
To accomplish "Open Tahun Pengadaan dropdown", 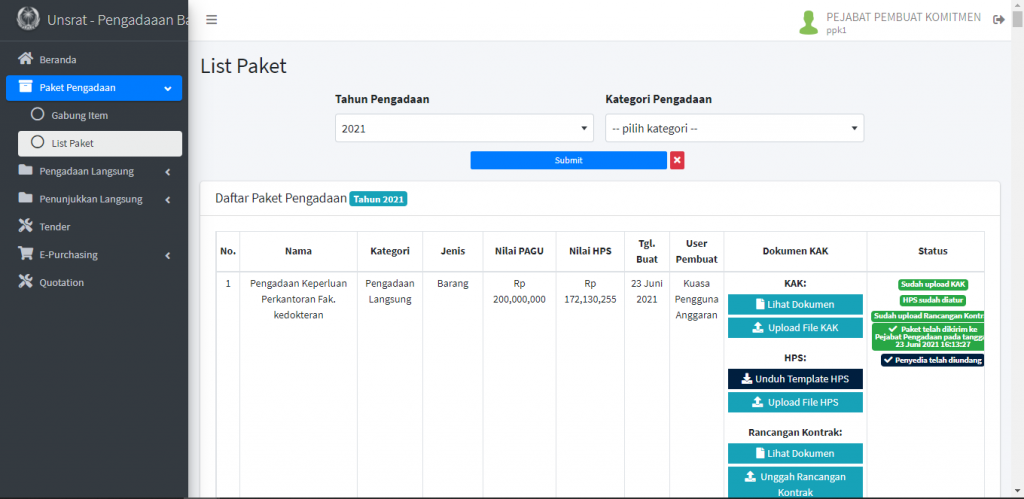I will pyautogui.click(x=463, y=128).
